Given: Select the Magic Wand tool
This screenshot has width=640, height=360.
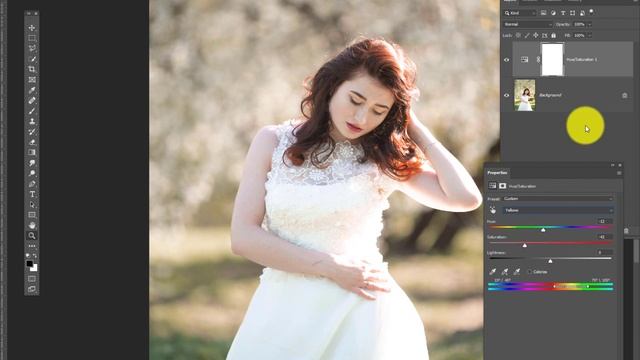Looking at the screenshot, I should pos(32,59).
